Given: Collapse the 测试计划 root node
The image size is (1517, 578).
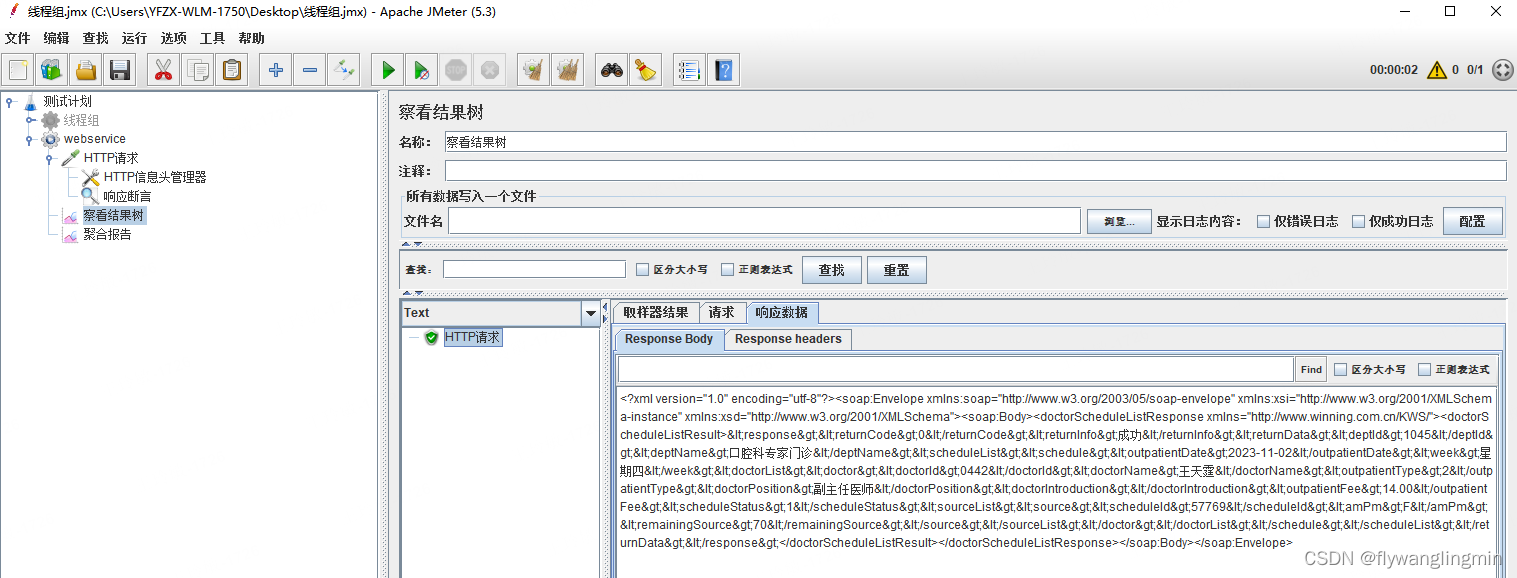Looking at the screenshot, I should 9,100.
